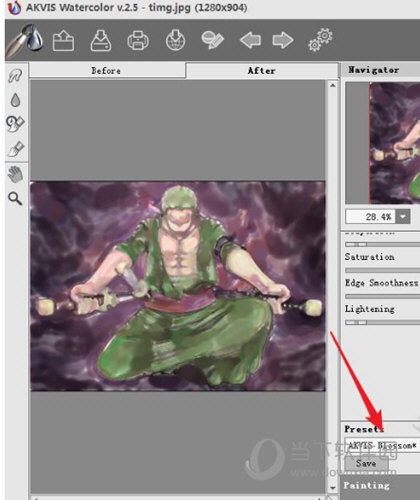Open the AKVIS Blossom presets dropdown
Screen dimensions: 420x500
click(x=382, y=446)
